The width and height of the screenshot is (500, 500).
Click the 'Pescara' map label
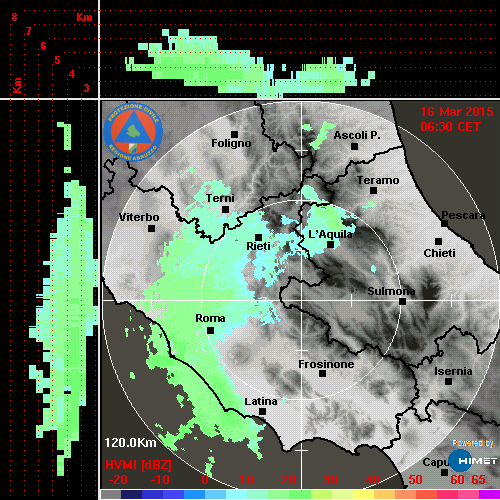point(463,215)
